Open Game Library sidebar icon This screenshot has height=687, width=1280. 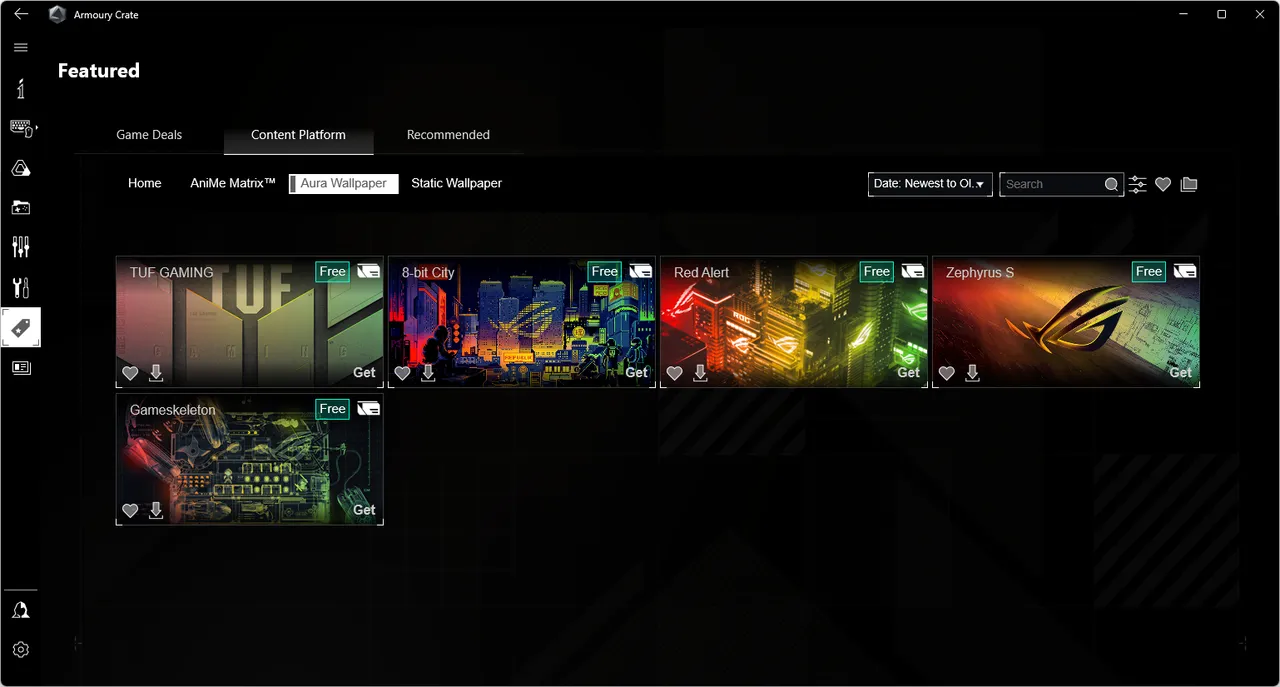coord(21,208)
